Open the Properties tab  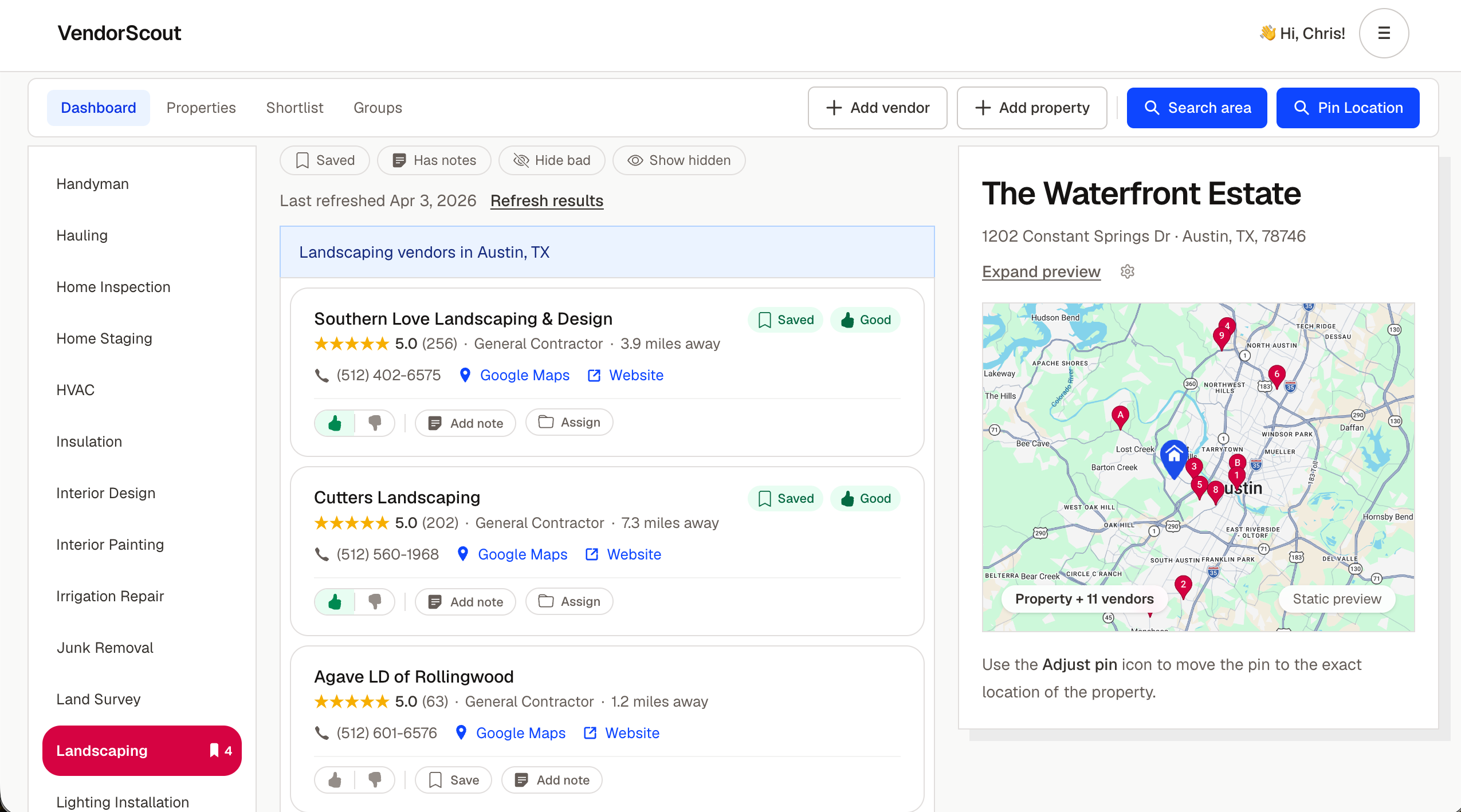(201, 108)
